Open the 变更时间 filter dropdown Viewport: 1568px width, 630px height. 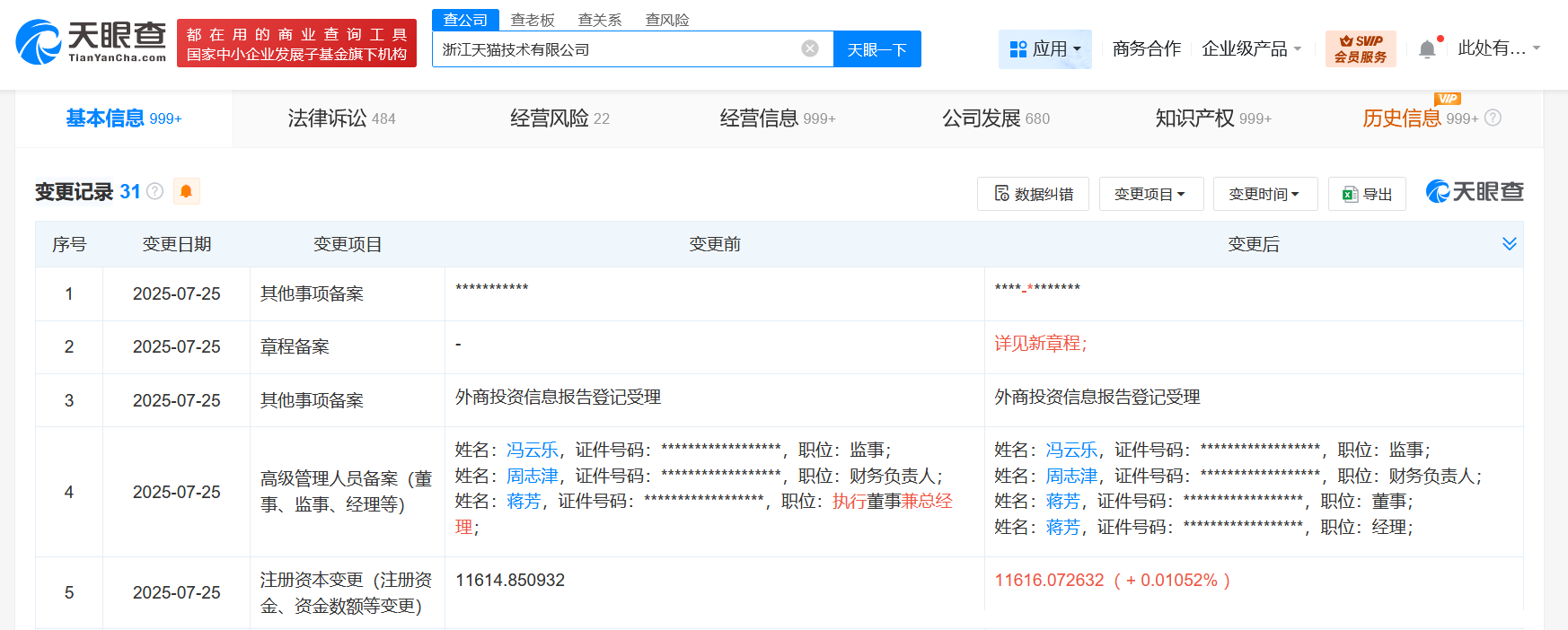pos(1264,194)
